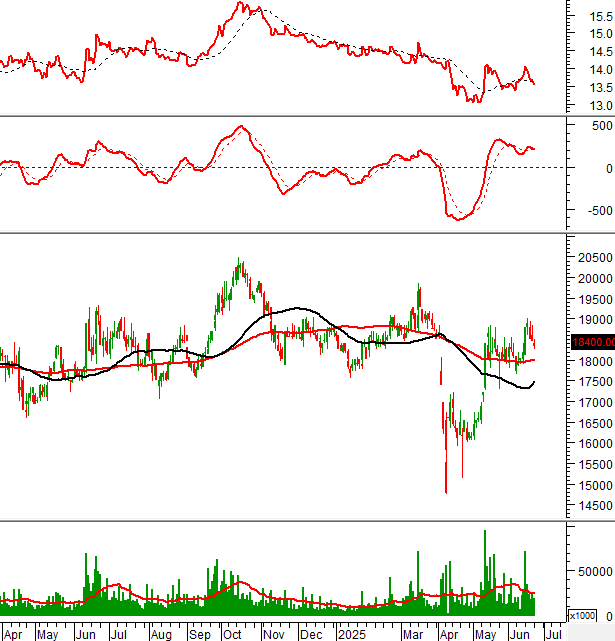Click the 500 oscillator axis value
Screen dimensions: 615x641
[602, 126]
